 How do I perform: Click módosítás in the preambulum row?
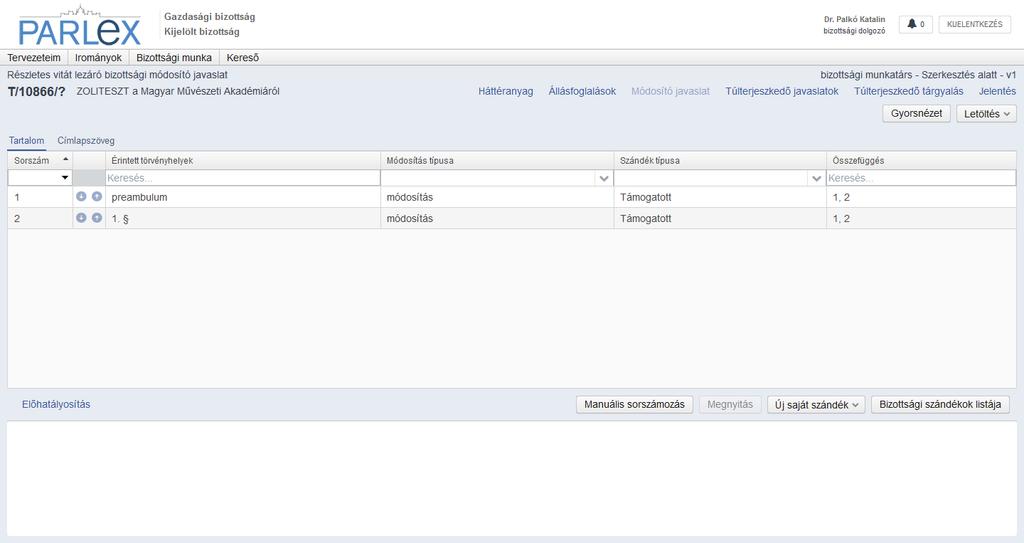pos(409,197)
